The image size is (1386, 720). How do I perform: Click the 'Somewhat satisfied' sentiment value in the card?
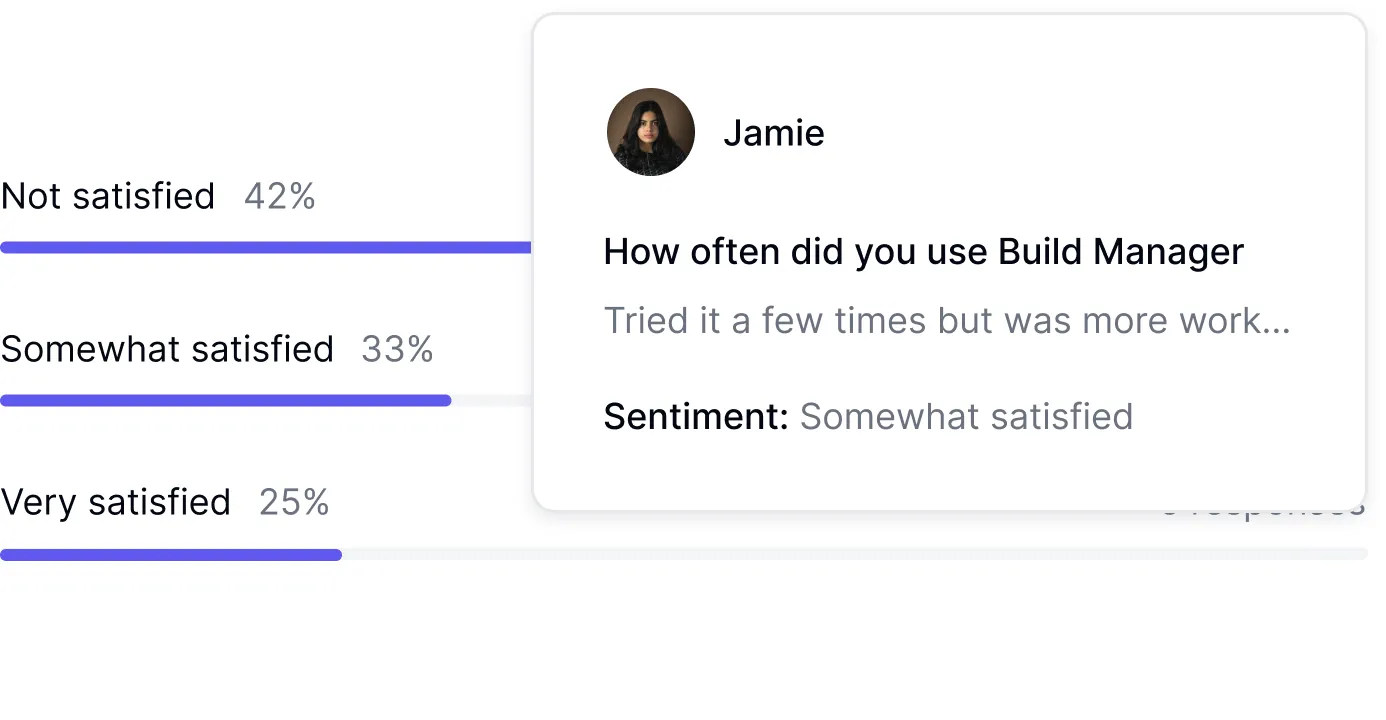pos(966,416)
